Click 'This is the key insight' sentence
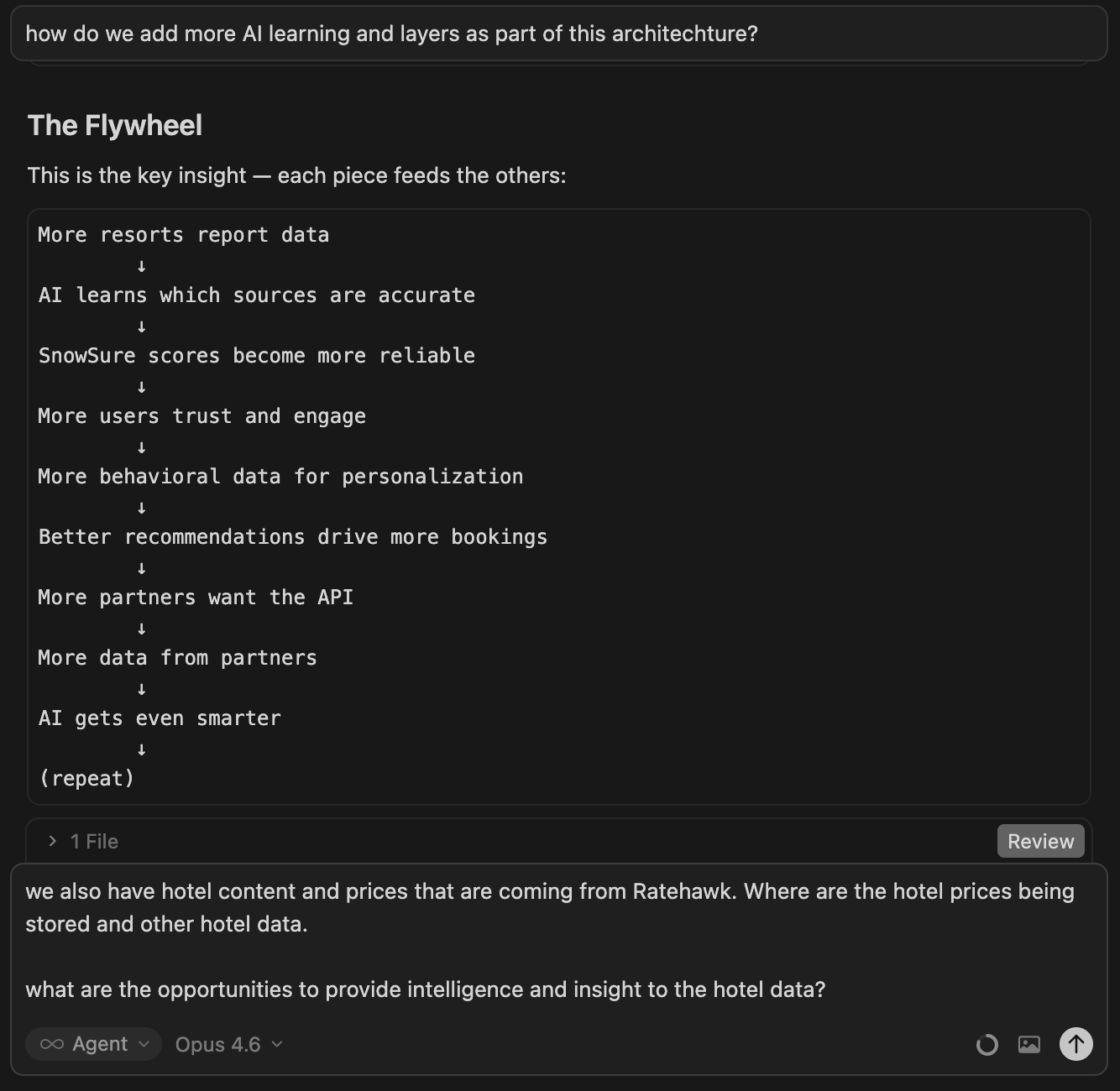 point(296,175)
